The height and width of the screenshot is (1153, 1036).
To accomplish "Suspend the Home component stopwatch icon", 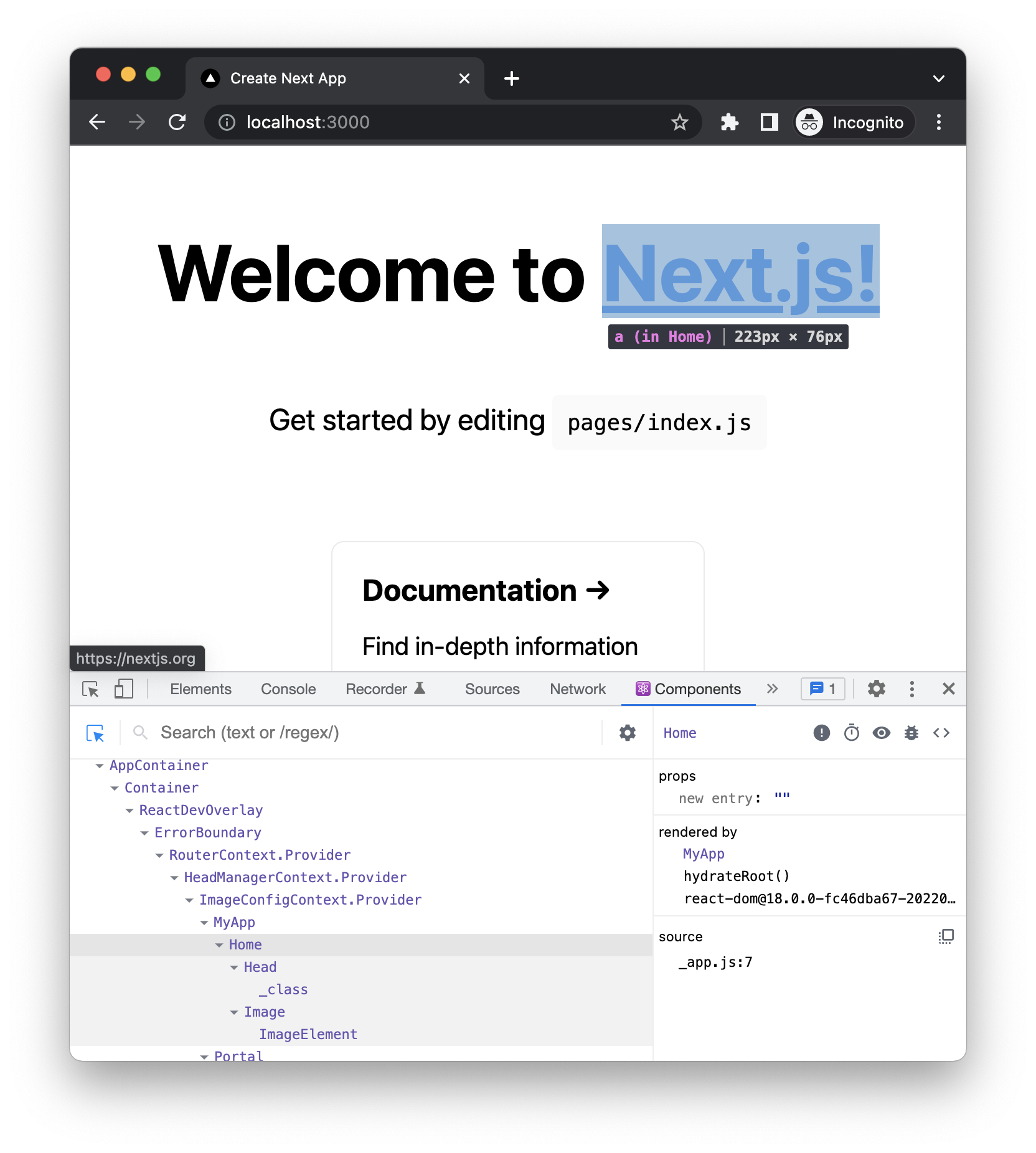I will (x=852, y=733).
